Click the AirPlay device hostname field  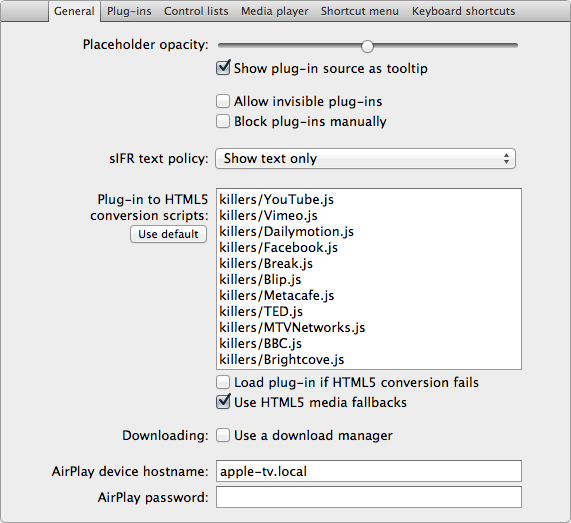(369, 471)
